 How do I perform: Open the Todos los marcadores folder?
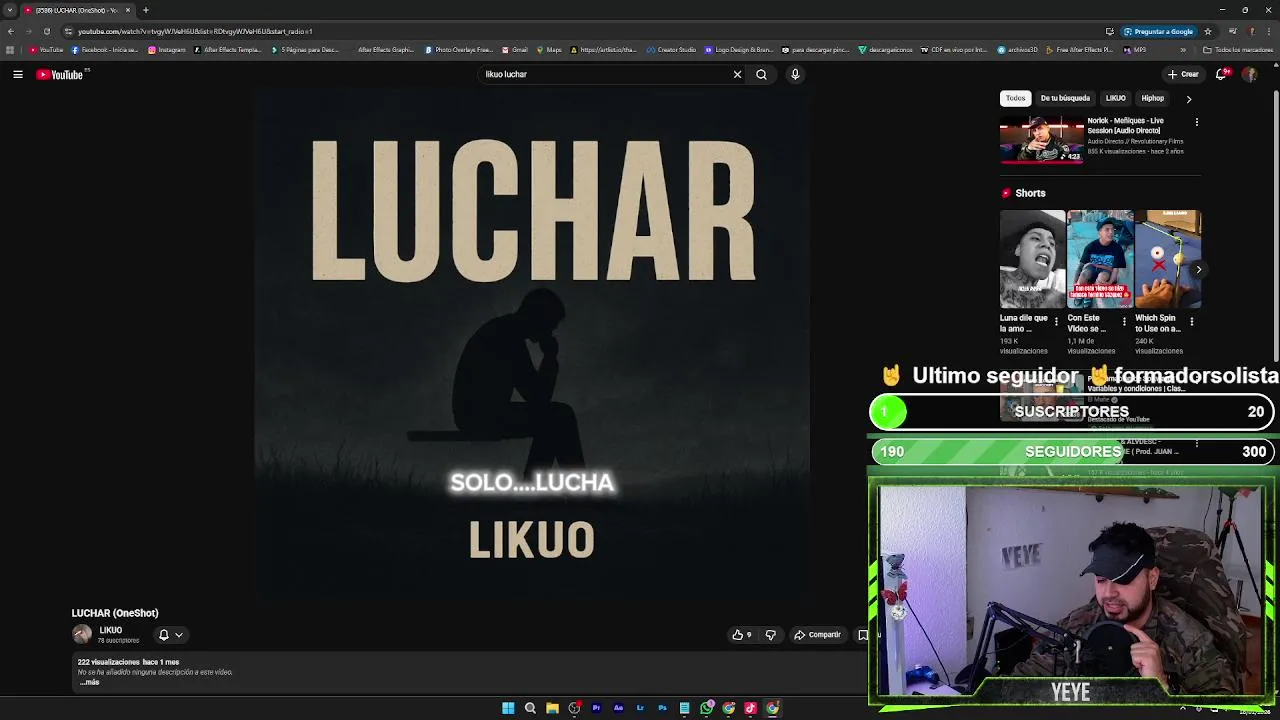(x=1237, y=49)
